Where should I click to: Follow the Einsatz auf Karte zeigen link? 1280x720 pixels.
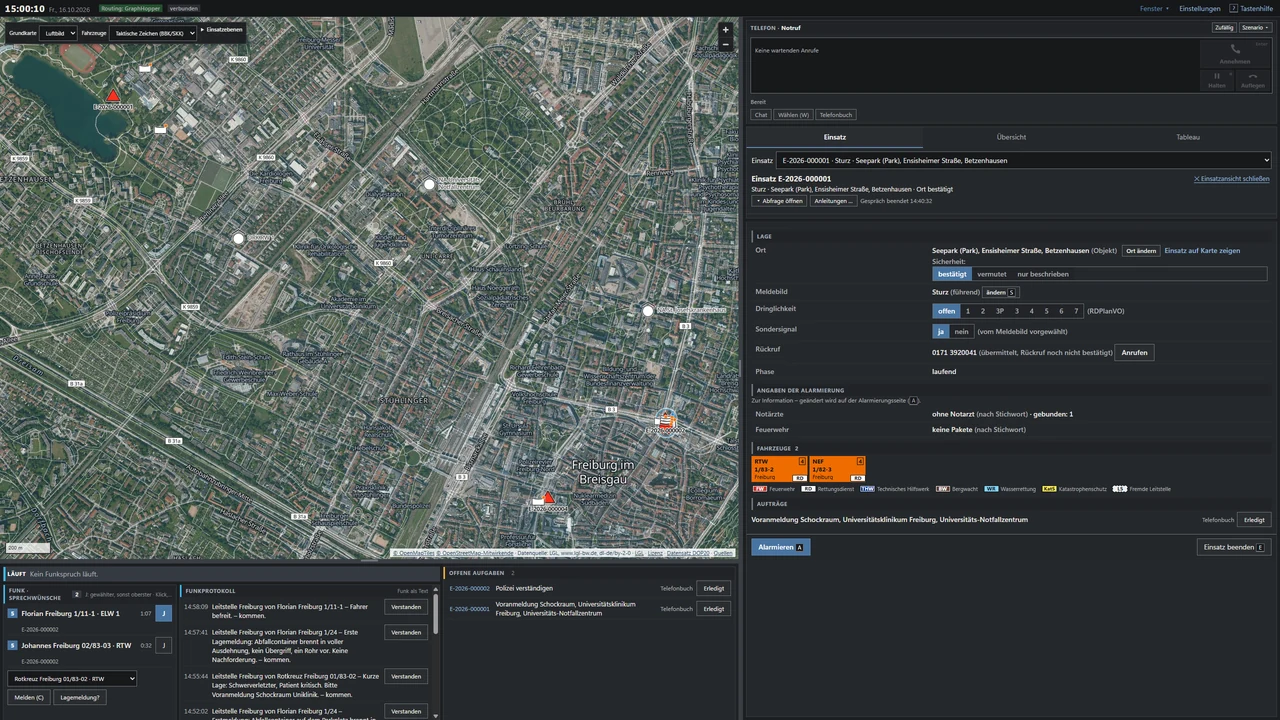click(1202, 251)
